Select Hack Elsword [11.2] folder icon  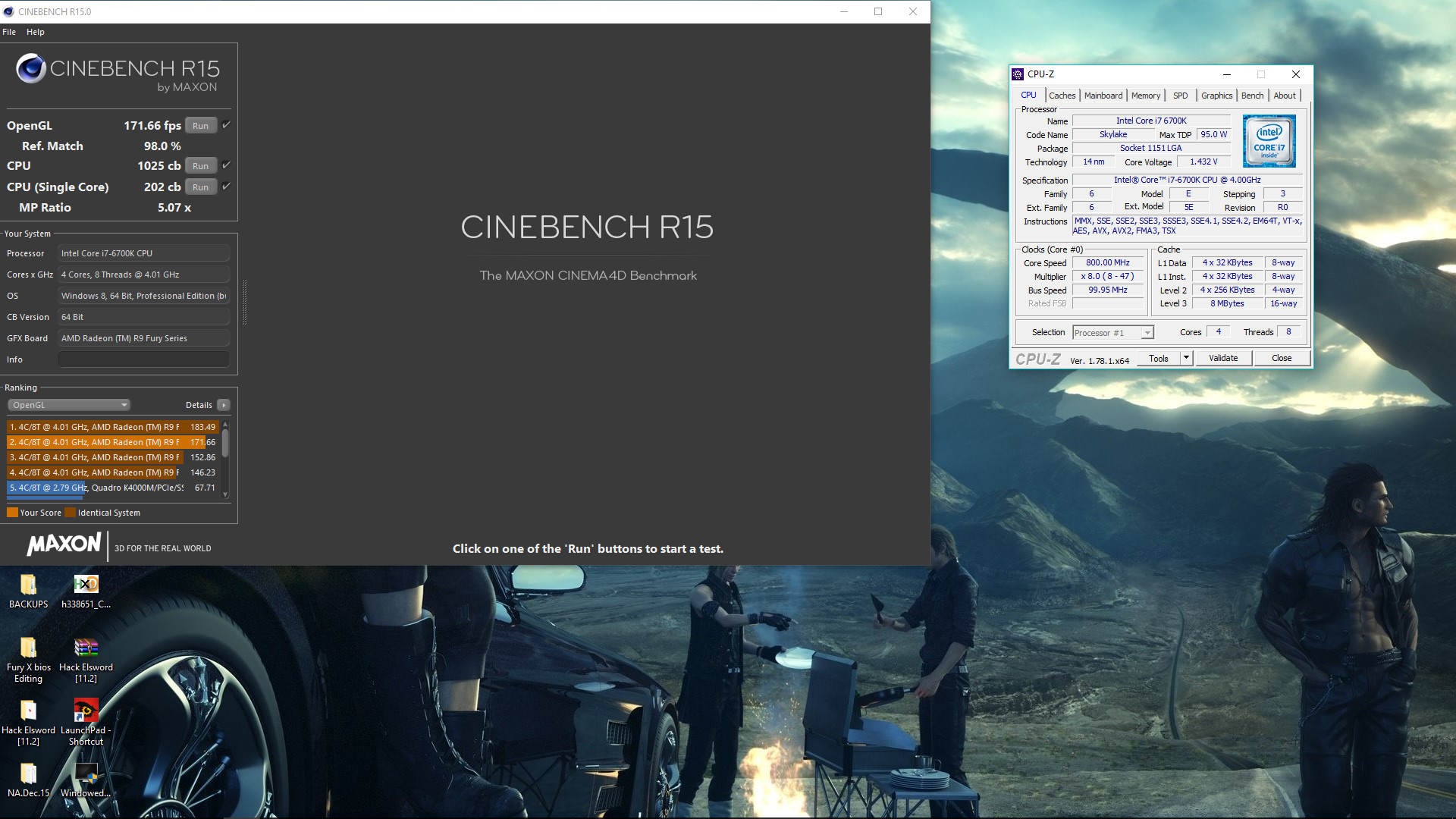coord(28,723)
